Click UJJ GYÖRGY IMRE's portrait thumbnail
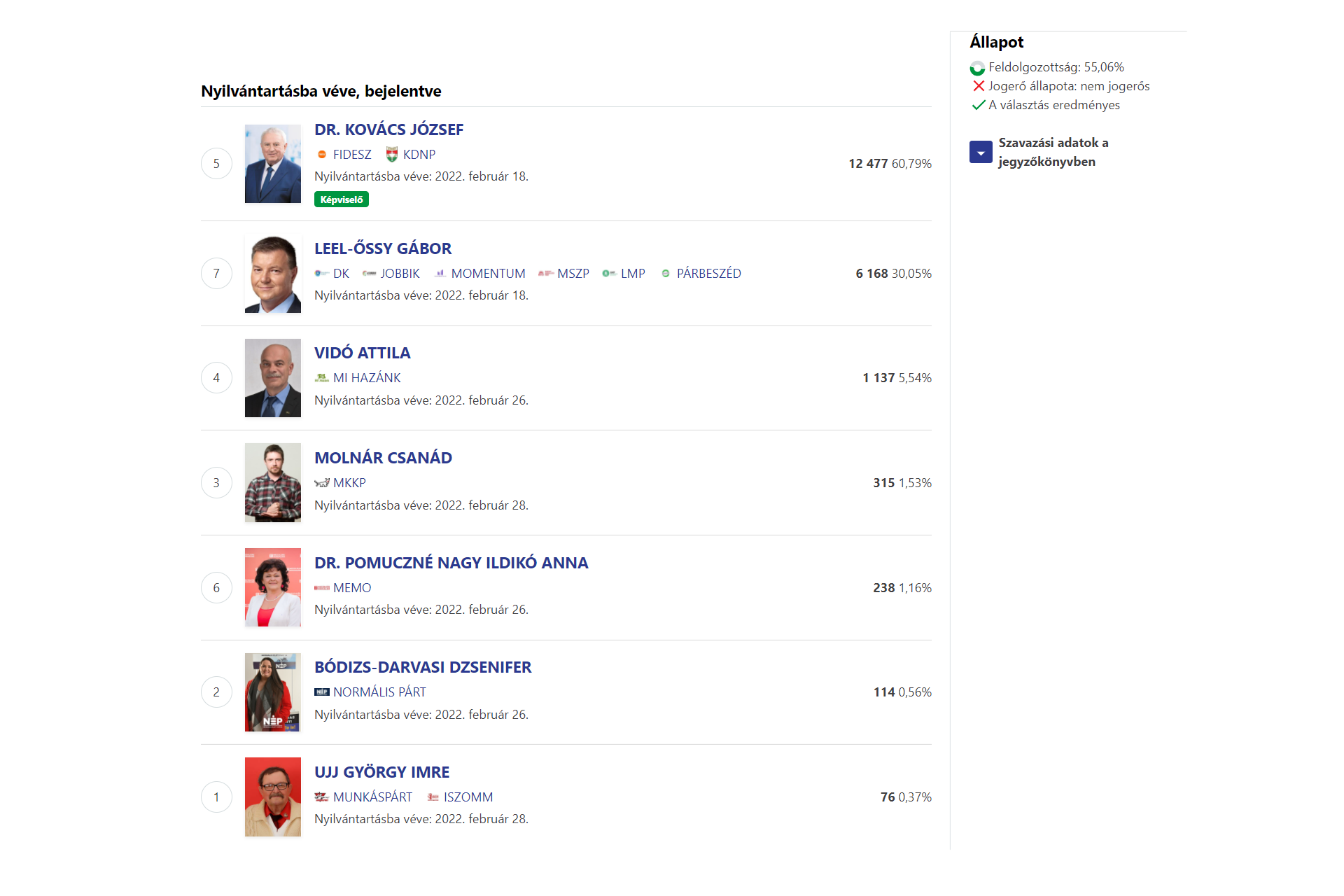This screenshot has height=896, width=1344. 273,797
